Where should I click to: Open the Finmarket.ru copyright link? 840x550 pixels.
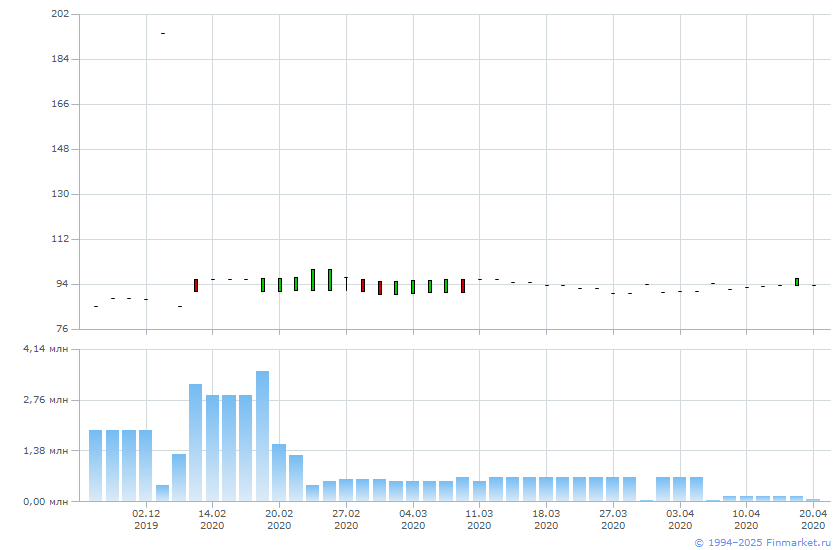[x=762, y=543]
